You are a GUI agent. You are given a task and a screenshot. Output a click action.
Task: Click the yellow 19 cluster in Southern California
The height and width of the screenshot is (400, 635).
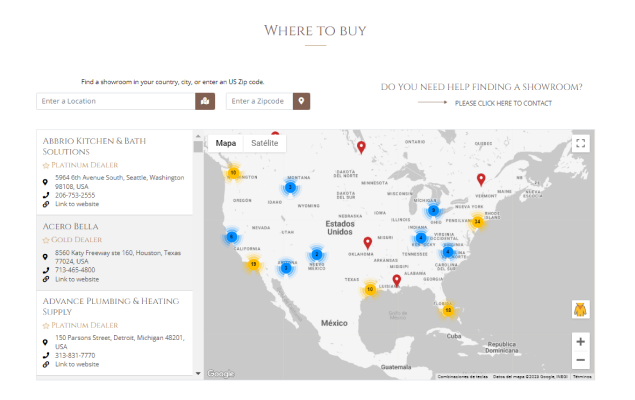[x=253, y=265]
